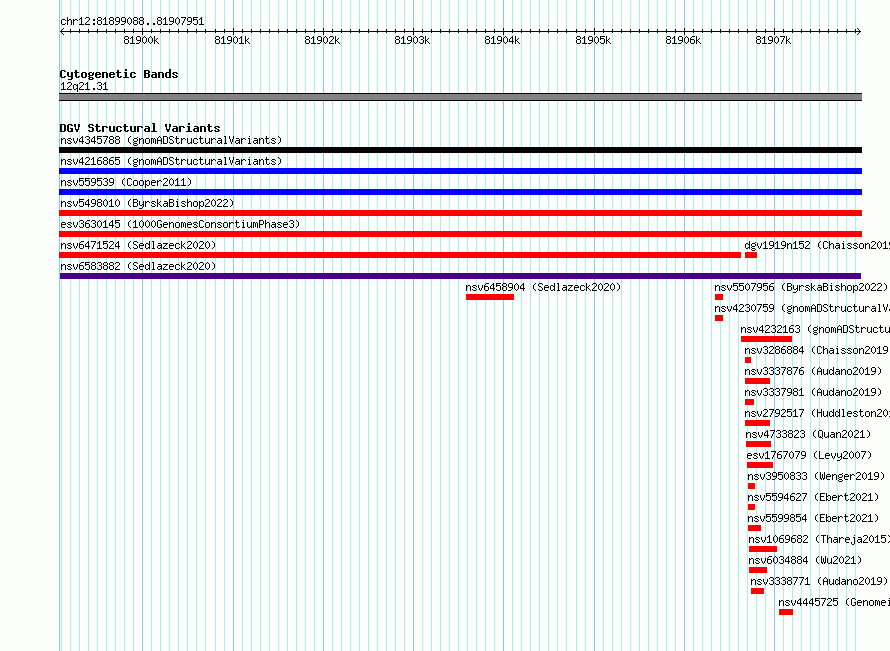Open the nsv5599854 Ebert2021 label
890x651 pixels.
(813, 518)
